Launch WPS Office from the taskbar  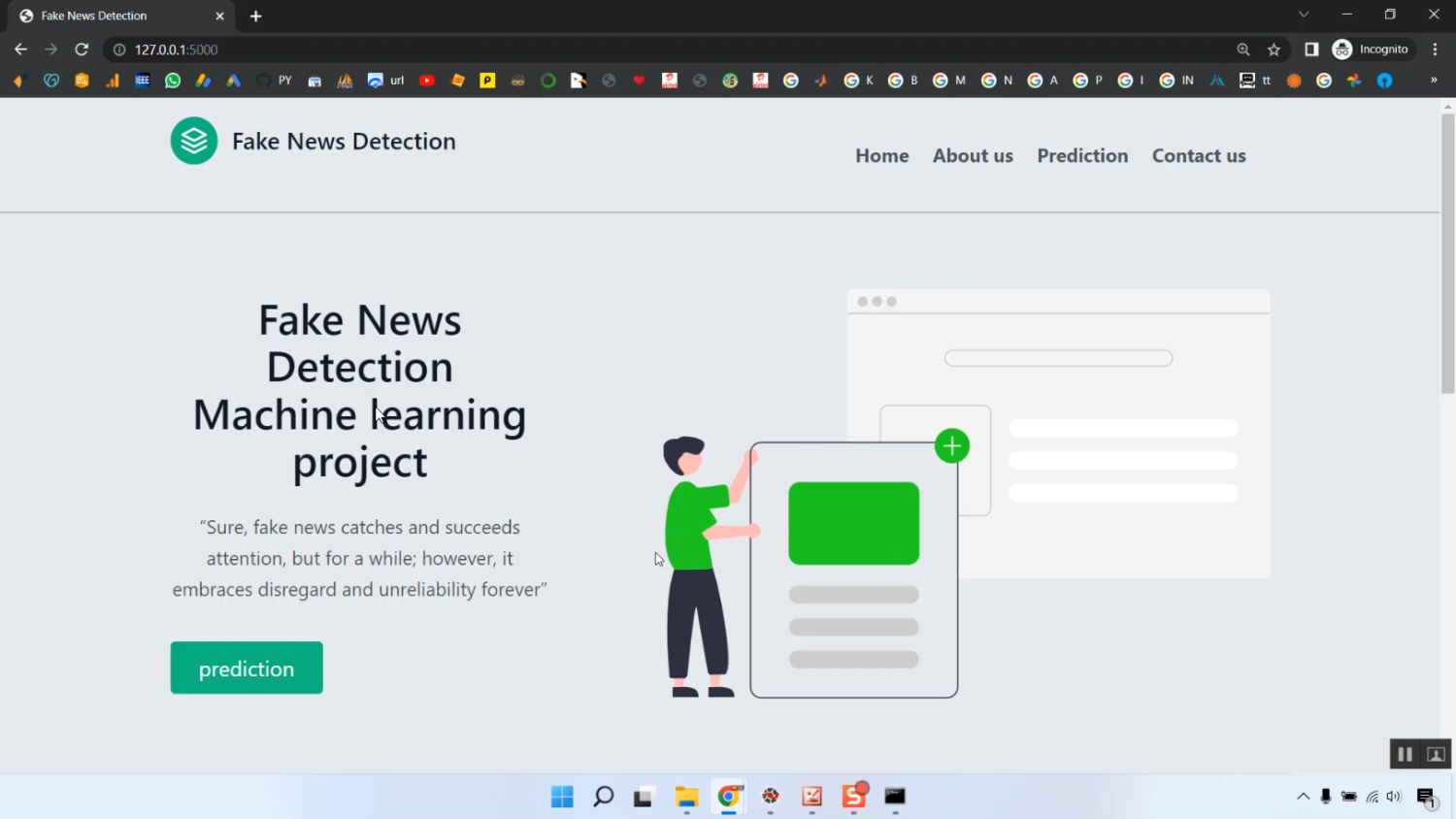pos(852,797)
